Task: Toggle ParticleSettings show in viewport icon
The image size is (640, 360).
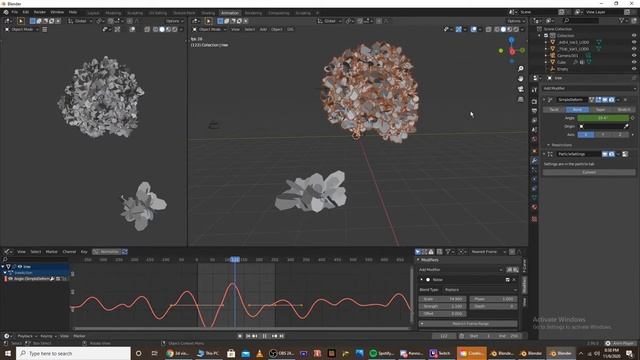Action: (605, 154)
